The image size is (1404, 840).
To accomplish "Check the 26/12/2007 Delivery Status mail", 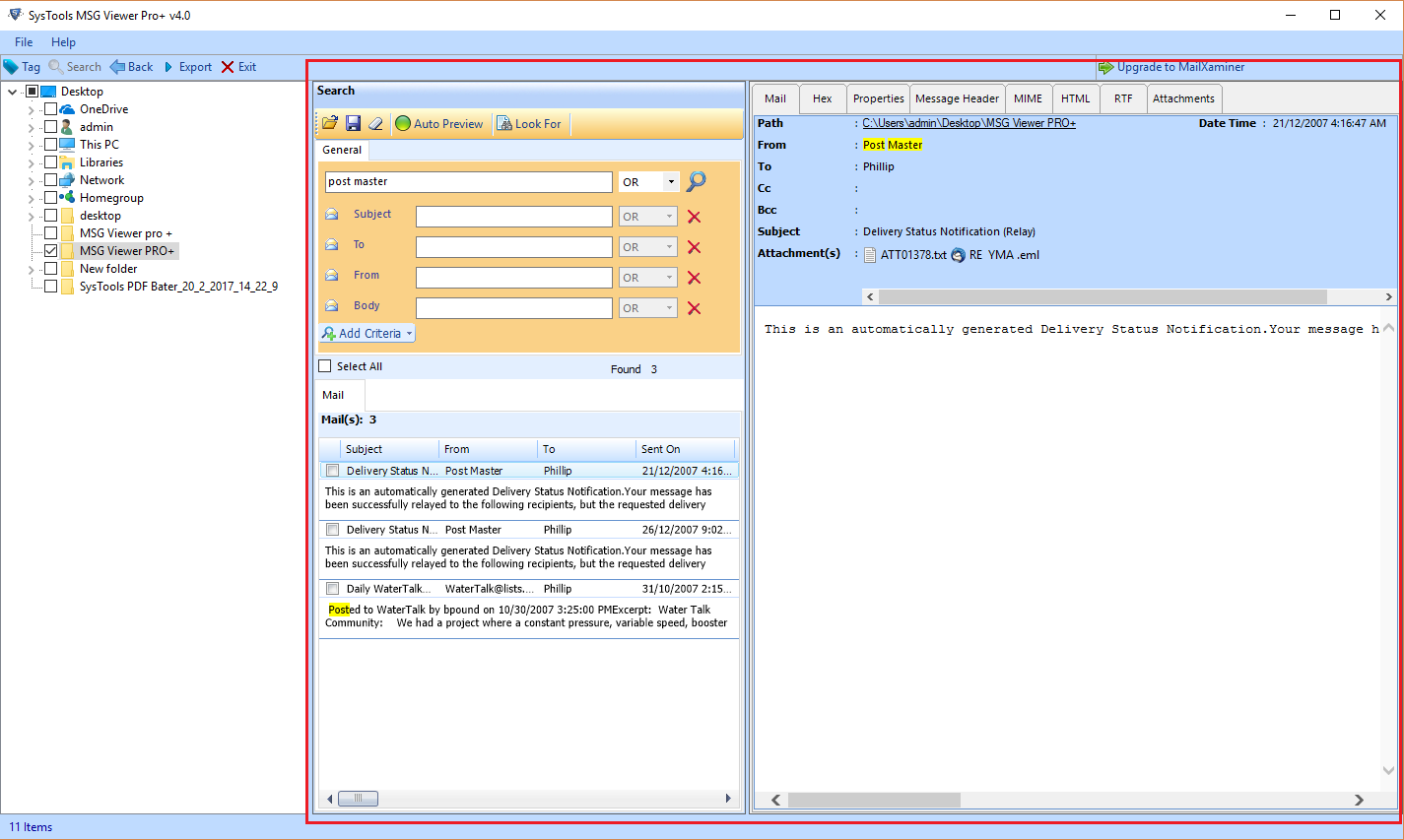I will click(x=333, y=530).
